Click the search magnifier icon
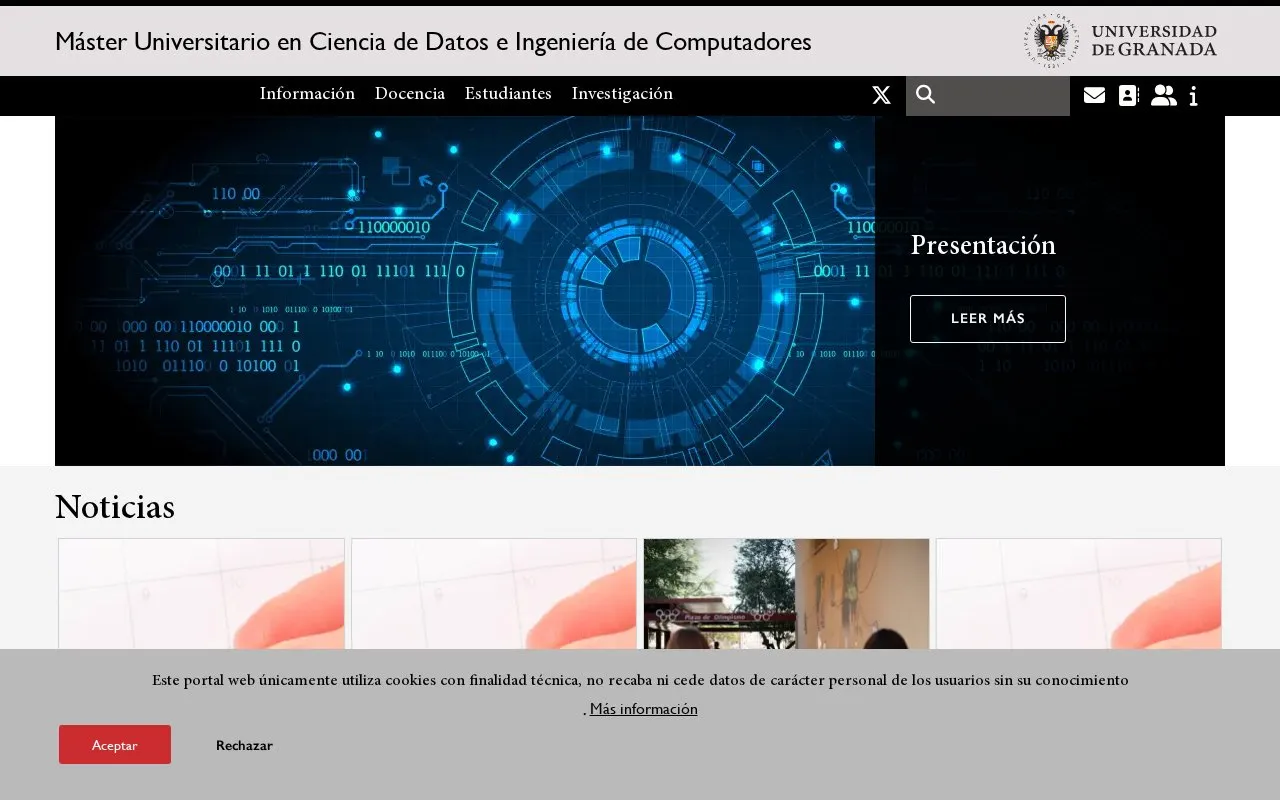 pos(926,95)
